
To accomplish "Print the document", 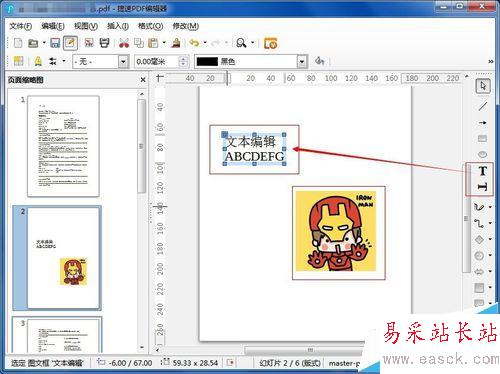I will click(x=105, y=43).
